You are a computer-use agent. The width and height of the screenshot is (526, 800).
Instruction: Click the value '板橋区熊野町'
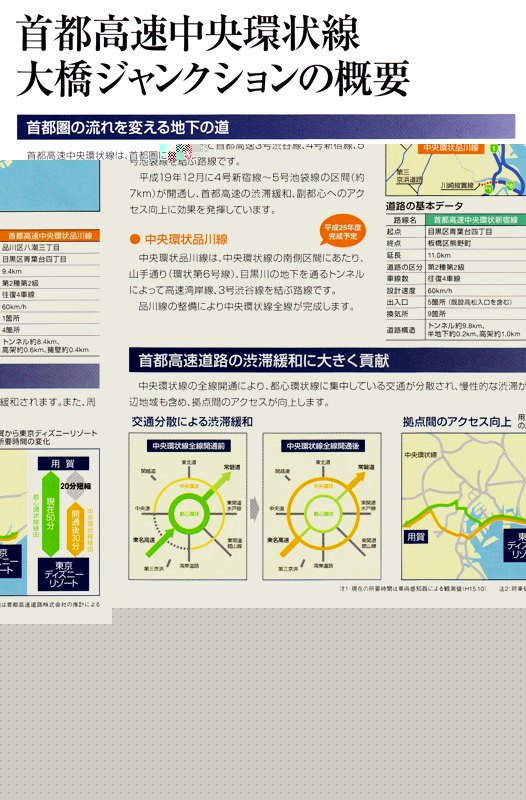point(449,243)
